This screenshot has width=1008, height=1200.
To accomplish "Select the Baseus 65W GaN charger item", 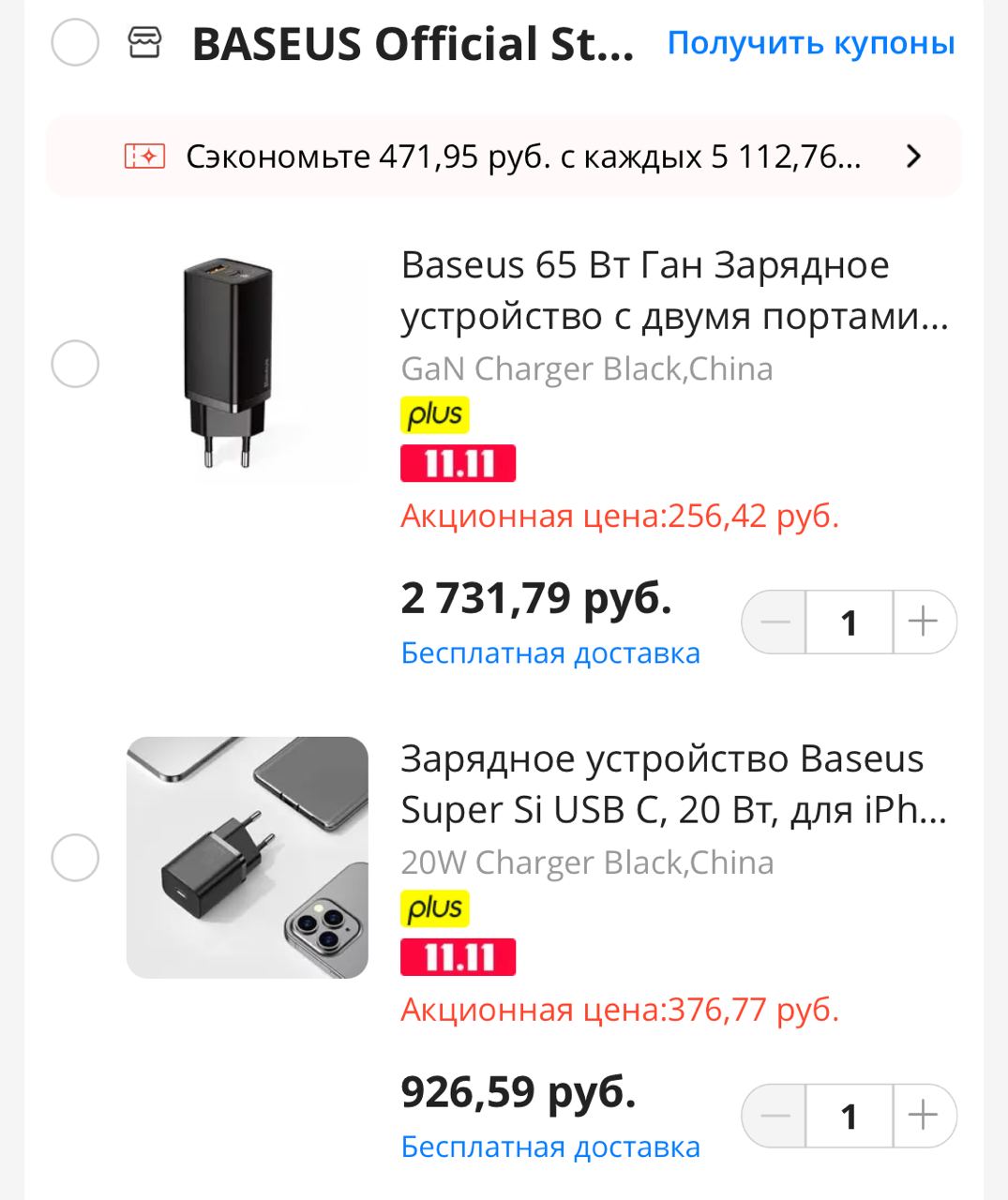I will click(x=75, y=364).
